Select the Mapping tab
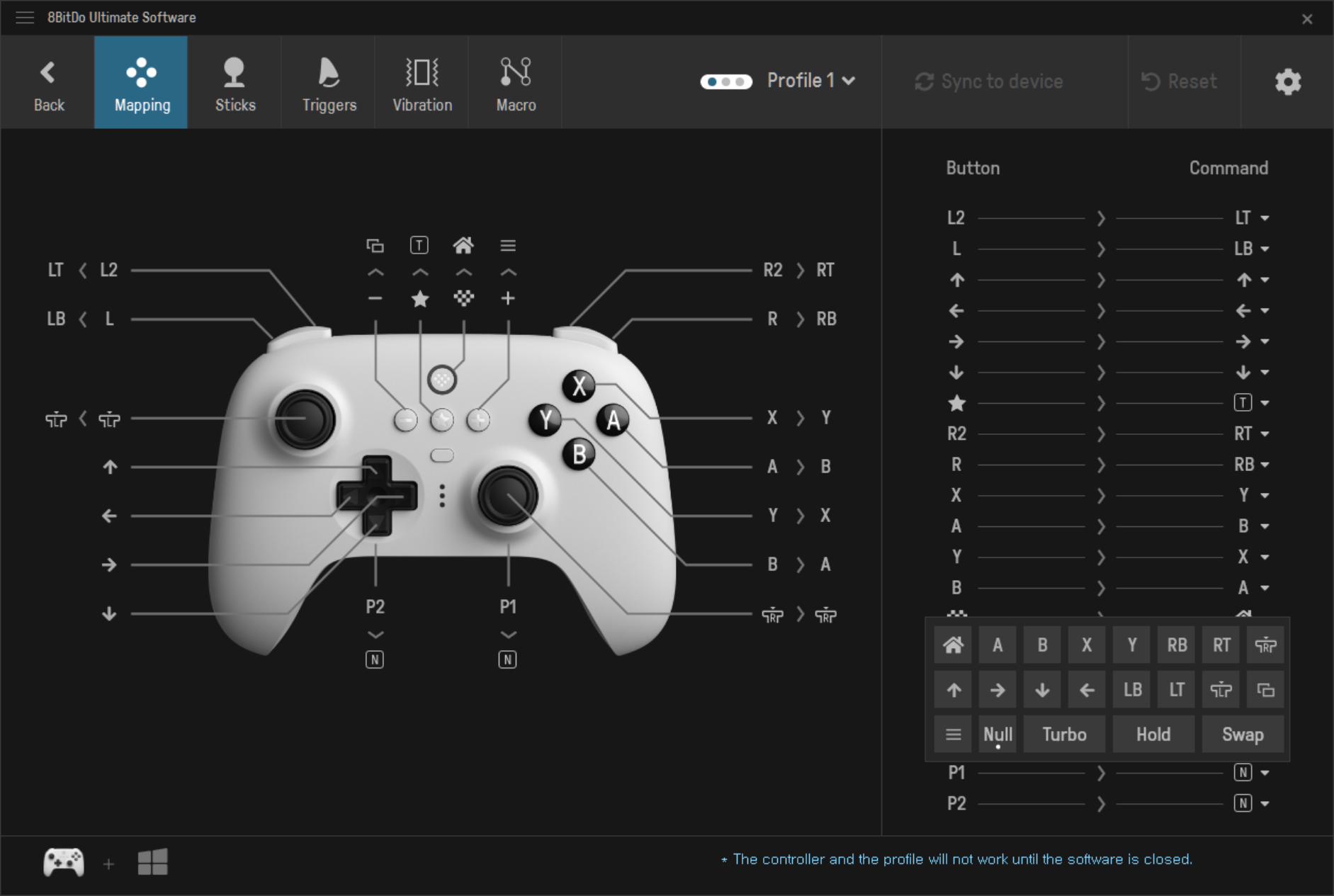The height and width of the screenshot is (896, 1334). tap(142, 83)
